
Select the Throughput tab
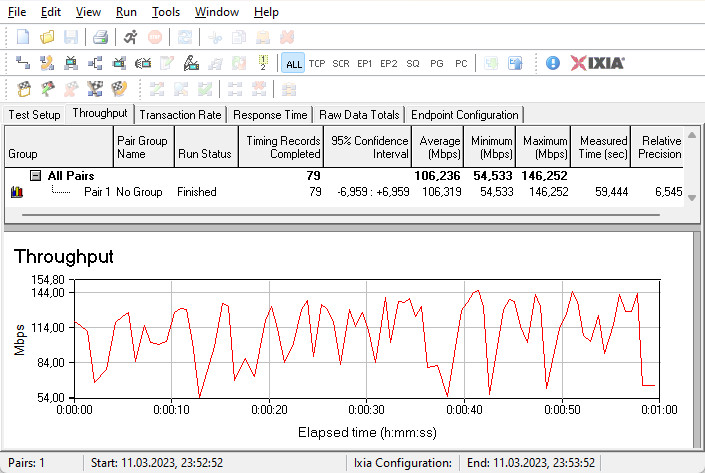[100, 113]
